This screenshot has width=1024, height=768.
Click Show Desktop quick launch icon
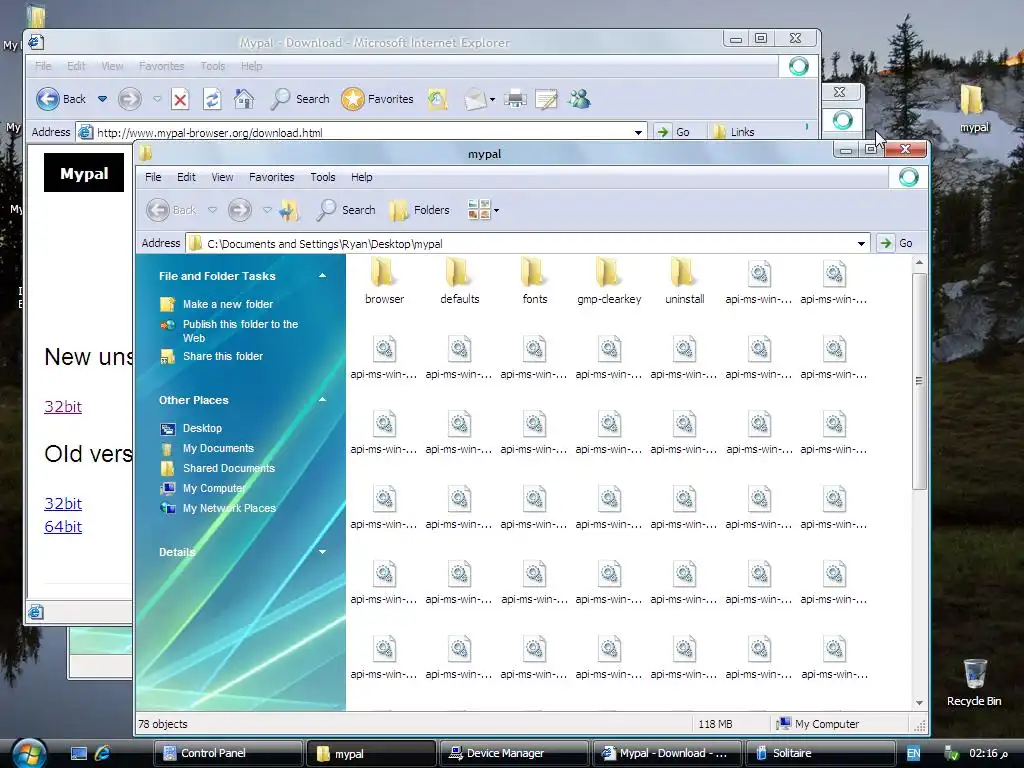click(x=79, y=753)
